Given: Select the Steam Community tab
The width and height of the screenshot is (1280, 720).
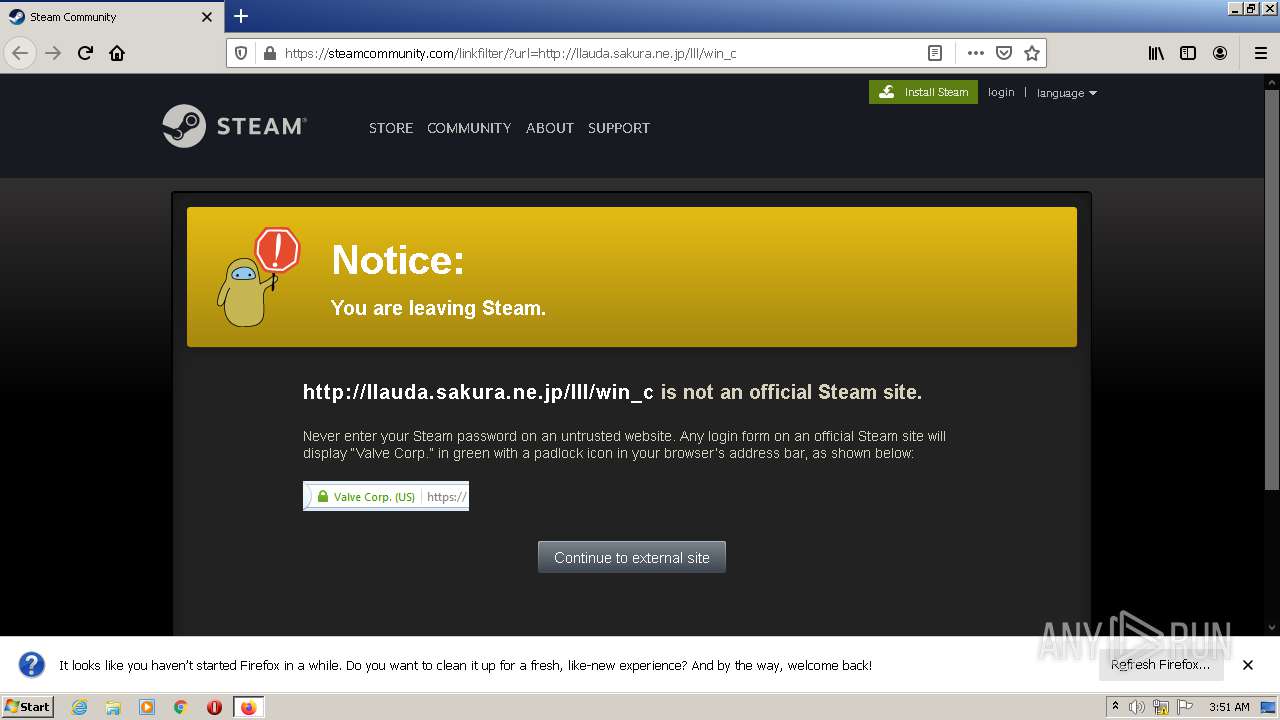Looking at the screenshot, I should tap(112, 17).
